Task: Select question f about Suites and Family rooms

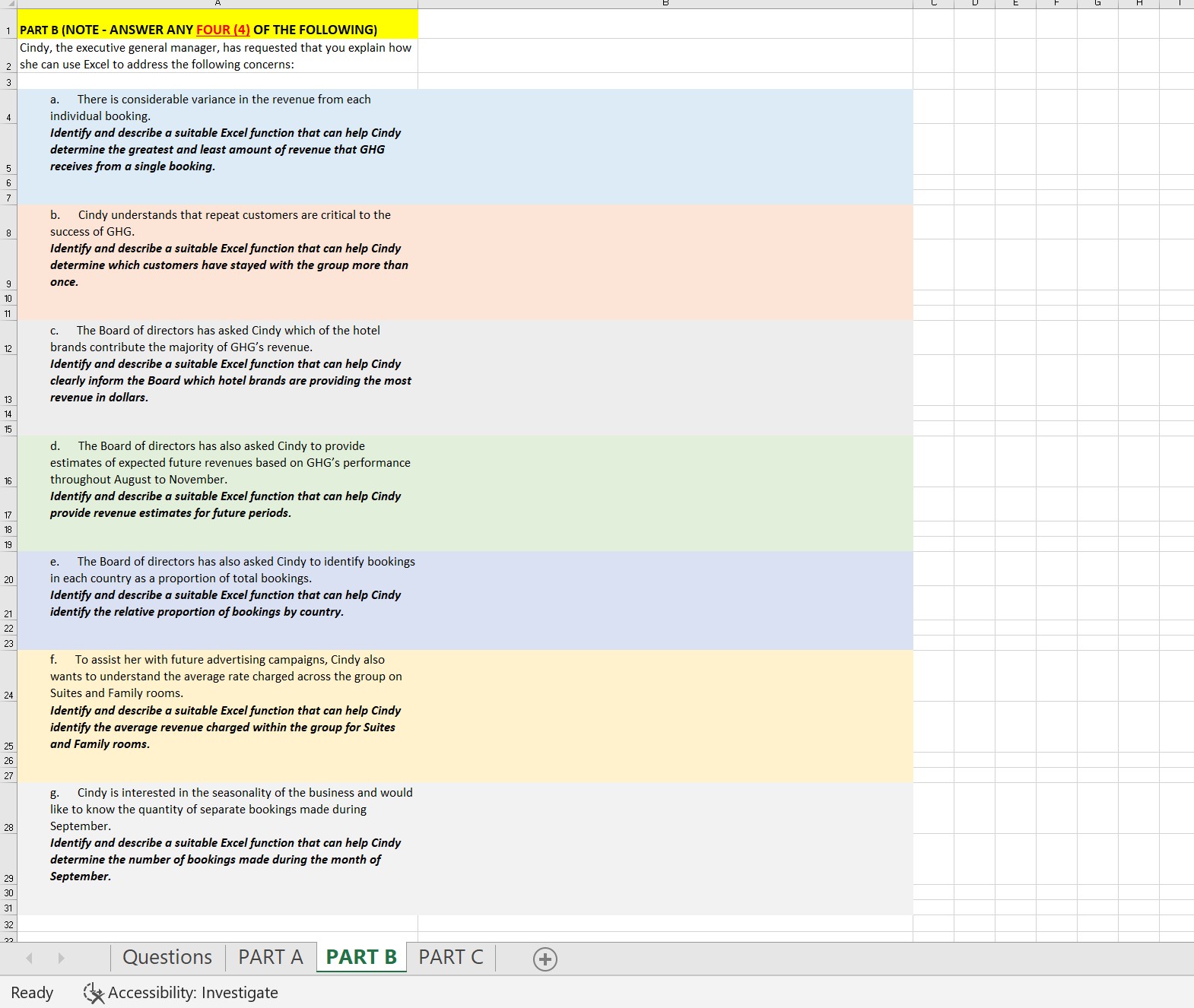Action: coord(218,676)
